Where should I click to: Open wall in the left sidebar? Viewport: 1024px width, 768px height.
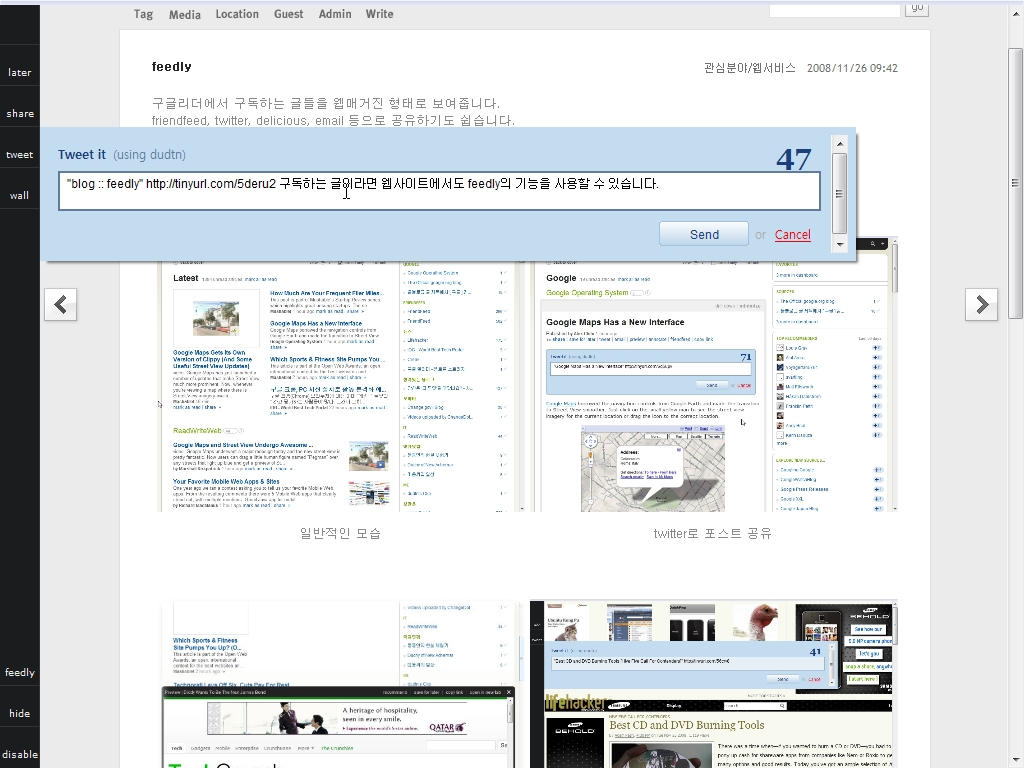click(x=20, y=195)
